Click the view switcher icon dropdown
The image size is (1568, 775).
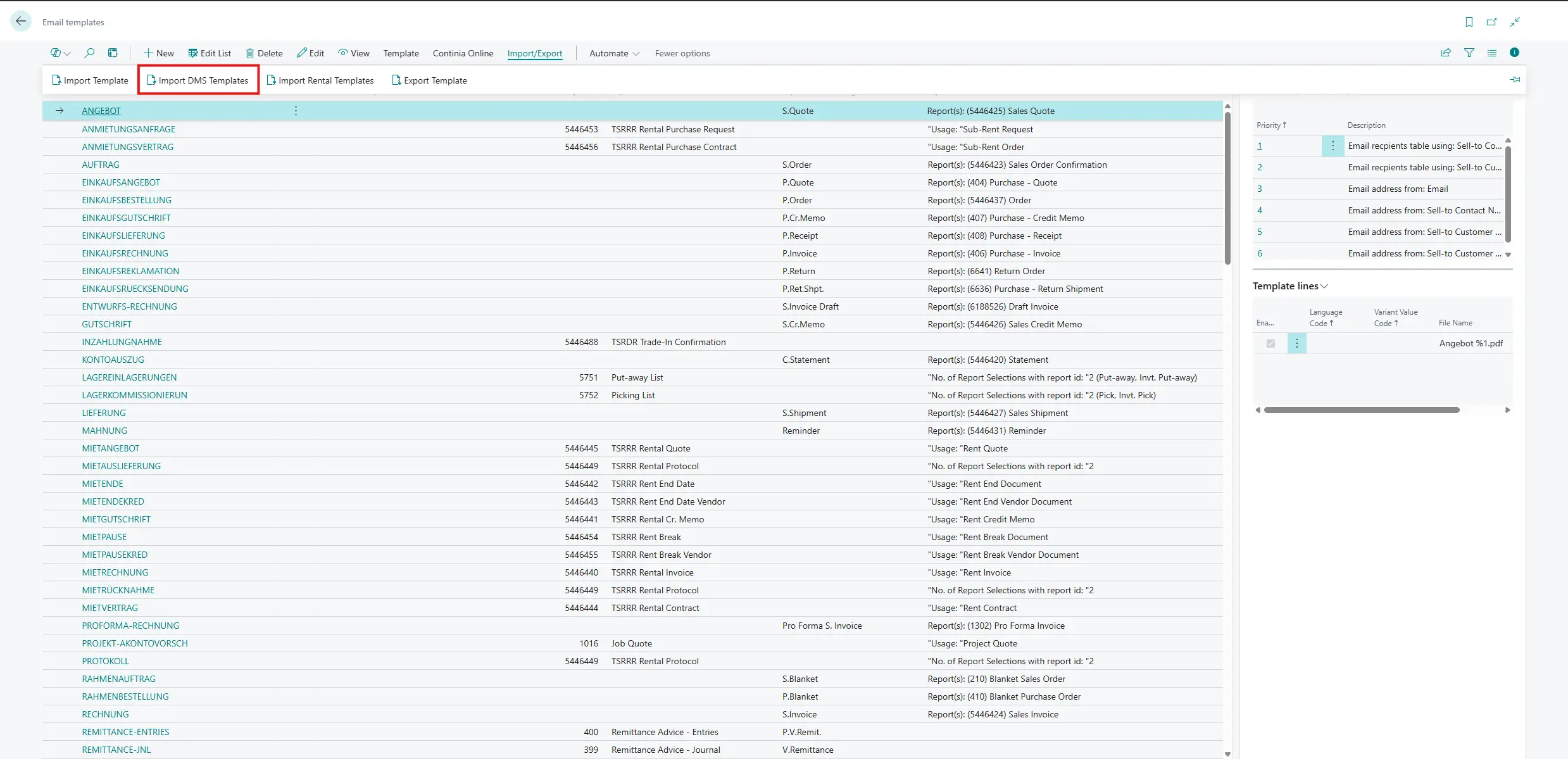click(60, 53)
